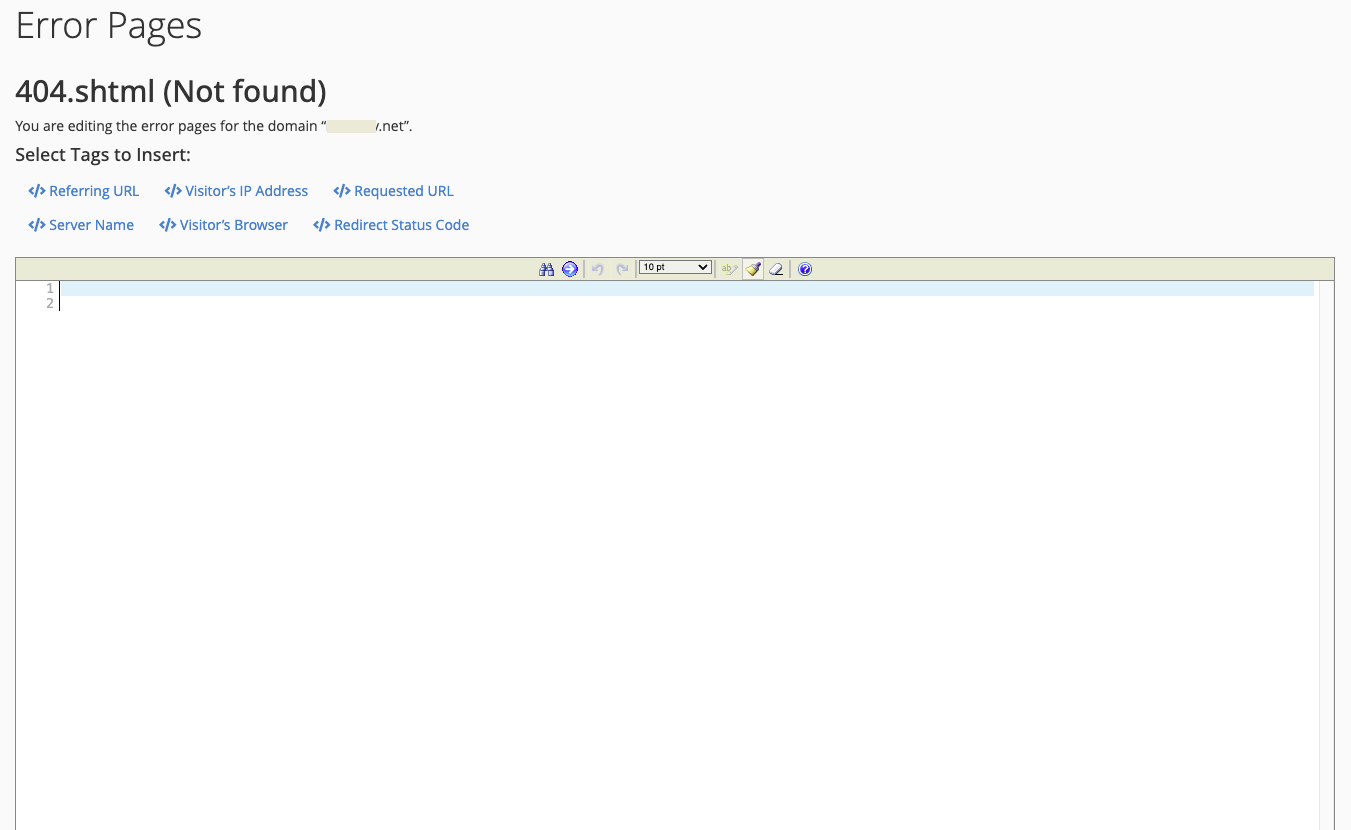Insert the Redirect Status Code tag
This screenshot has height=830, width=1351.
(401, 225)
